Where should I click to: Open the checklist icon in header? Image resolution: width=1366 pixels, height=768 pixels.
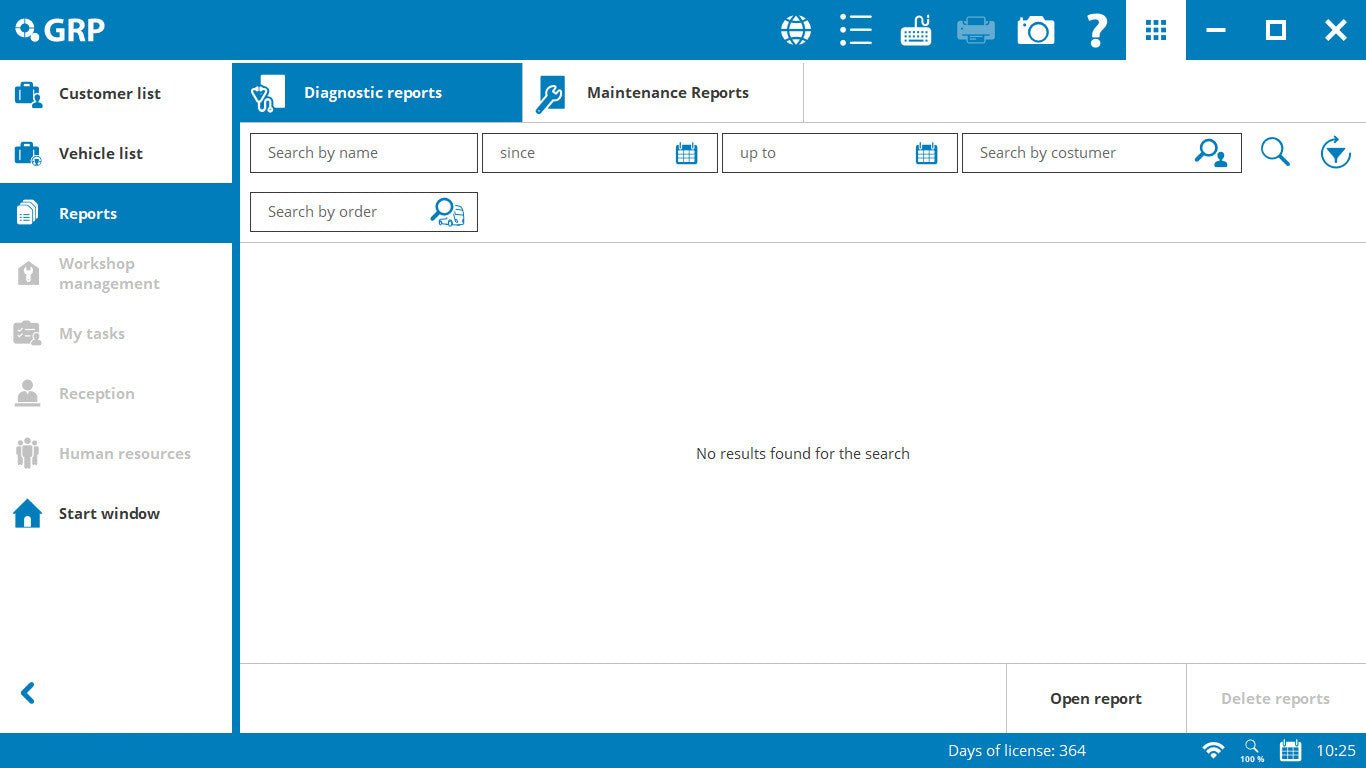[856, 30]
